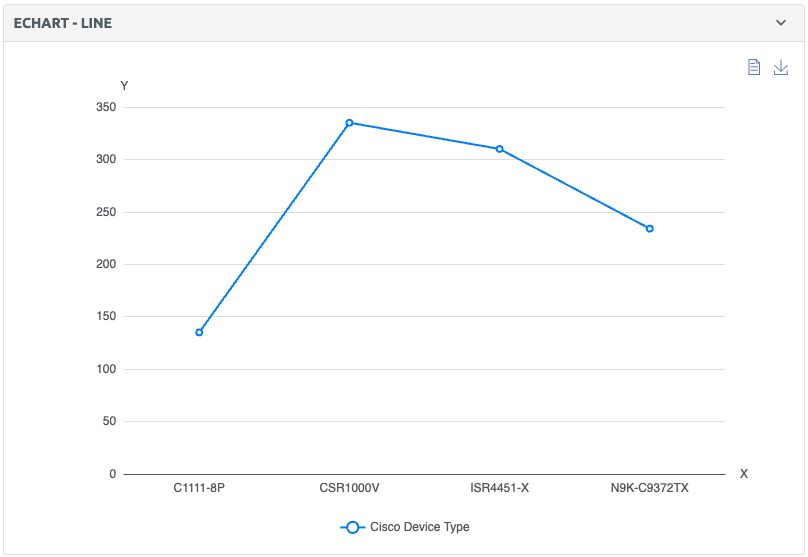Select the ISR4451-X x-axis label
Image resolution: width=808 pixels, height=557 pixels.
(x=499, y=489)
